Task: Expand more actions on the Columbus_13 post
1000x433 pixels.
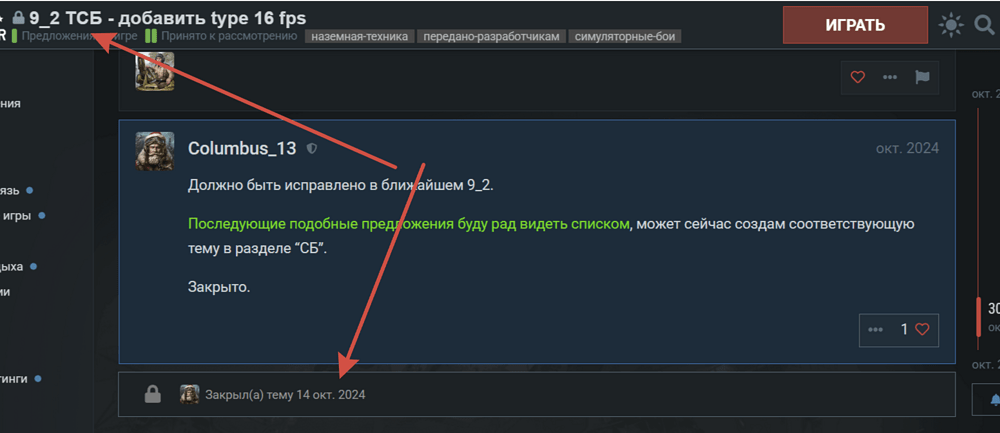Action: click(876, 329)
